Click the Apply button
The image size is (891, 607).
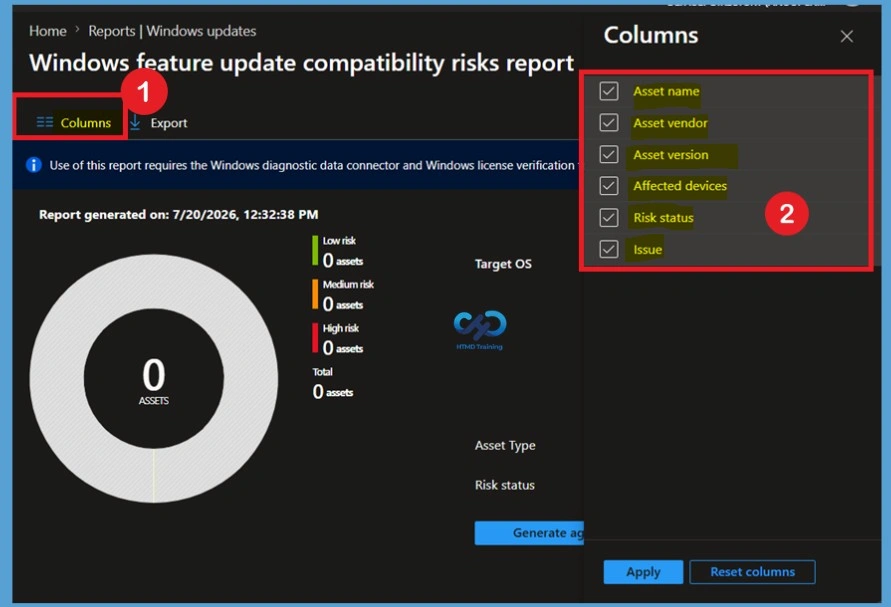coord(643,572)
